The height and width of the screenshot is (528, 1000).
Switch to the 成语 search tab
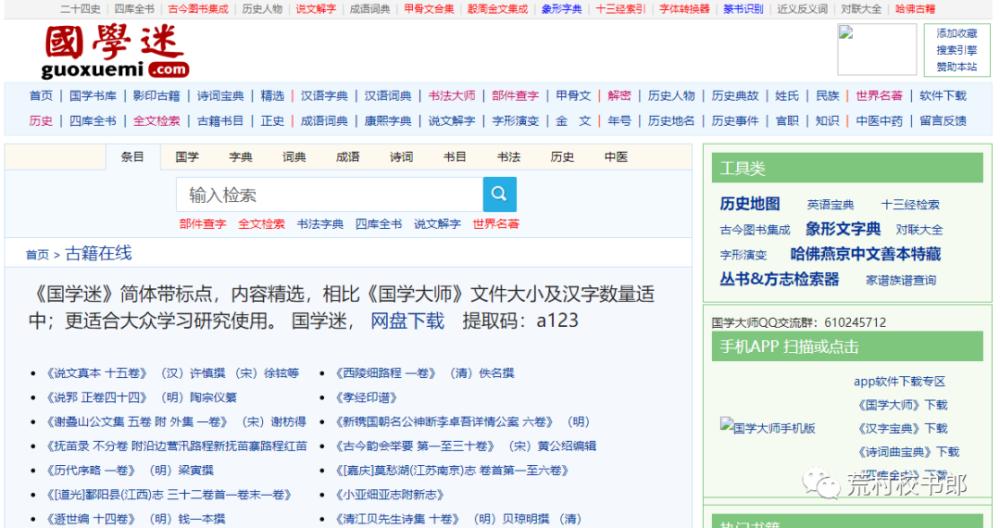coord(348,157)
